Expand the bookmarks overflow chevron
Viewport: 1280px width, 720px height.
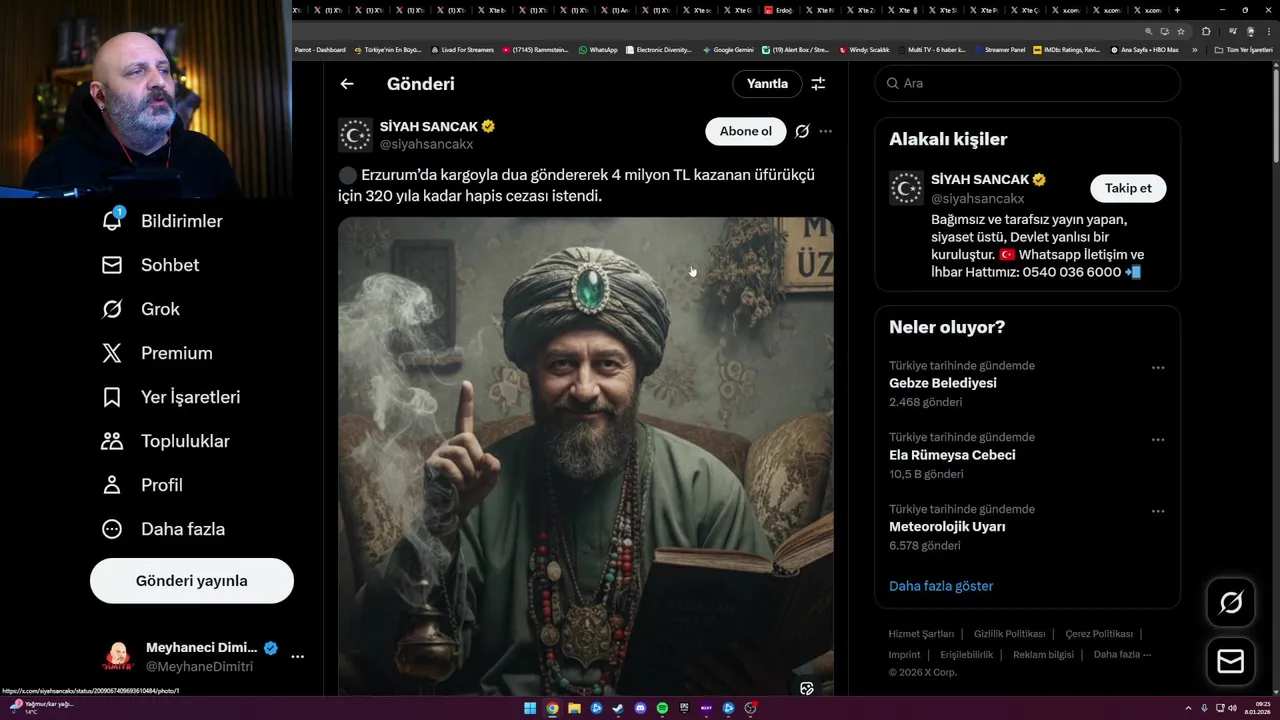coord(1194,49)
